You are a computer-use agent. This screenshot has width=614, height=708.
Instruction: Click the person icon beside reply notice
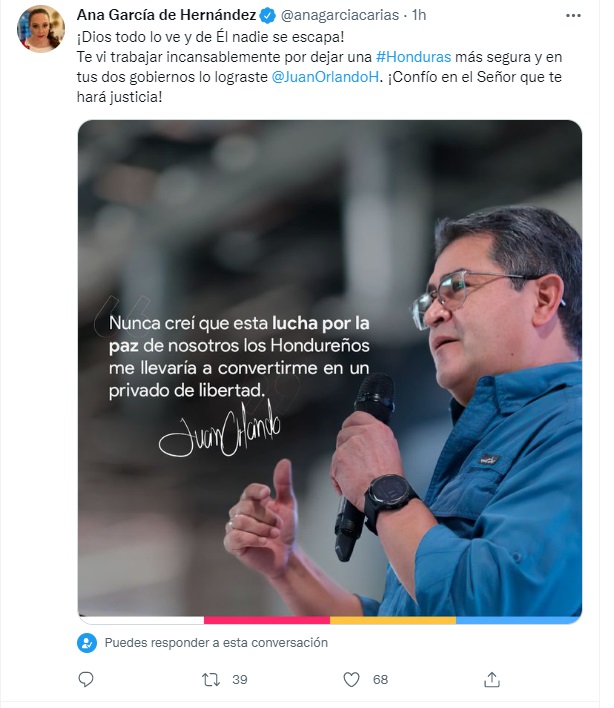(x=87, y=643)
